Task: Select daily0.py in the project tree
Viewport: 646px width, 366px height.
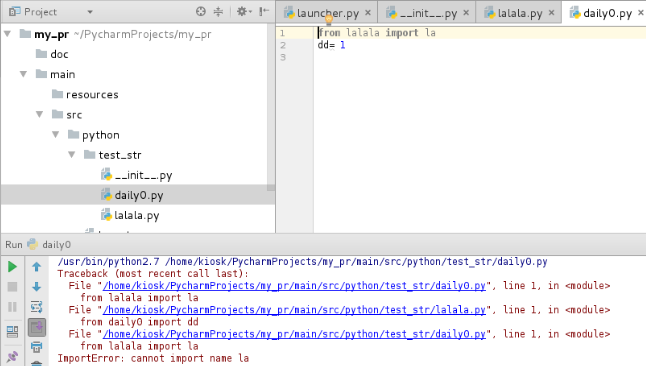Action: 139,195
